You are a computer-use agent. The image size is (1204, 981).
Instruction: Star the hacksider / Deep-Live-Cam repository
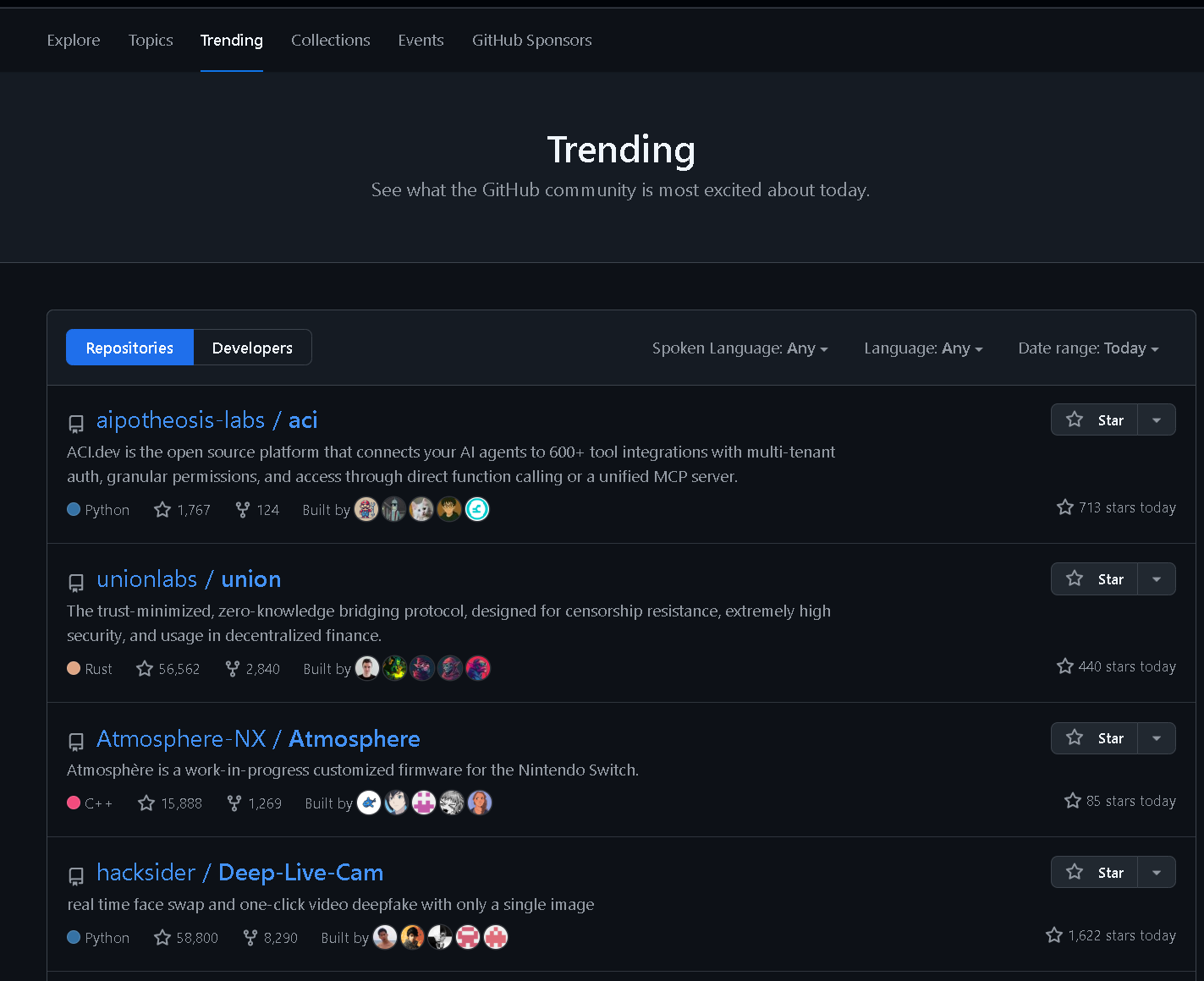pyautogui.click(x=1095, y=872)
